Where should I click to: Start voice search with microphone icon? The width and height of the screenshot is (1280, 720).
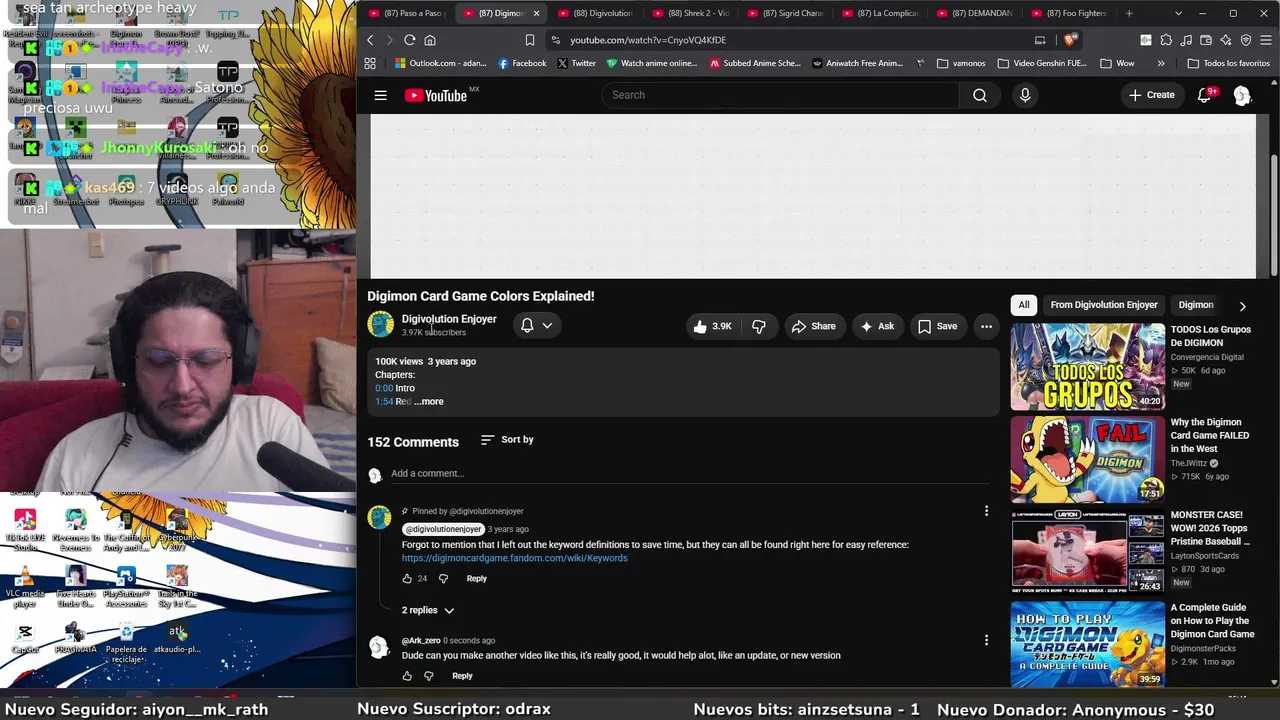(x=1025, y=95)
